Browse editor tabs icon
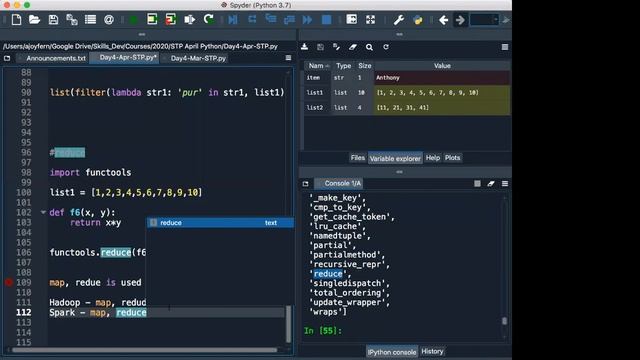 (x=7, y=58)
